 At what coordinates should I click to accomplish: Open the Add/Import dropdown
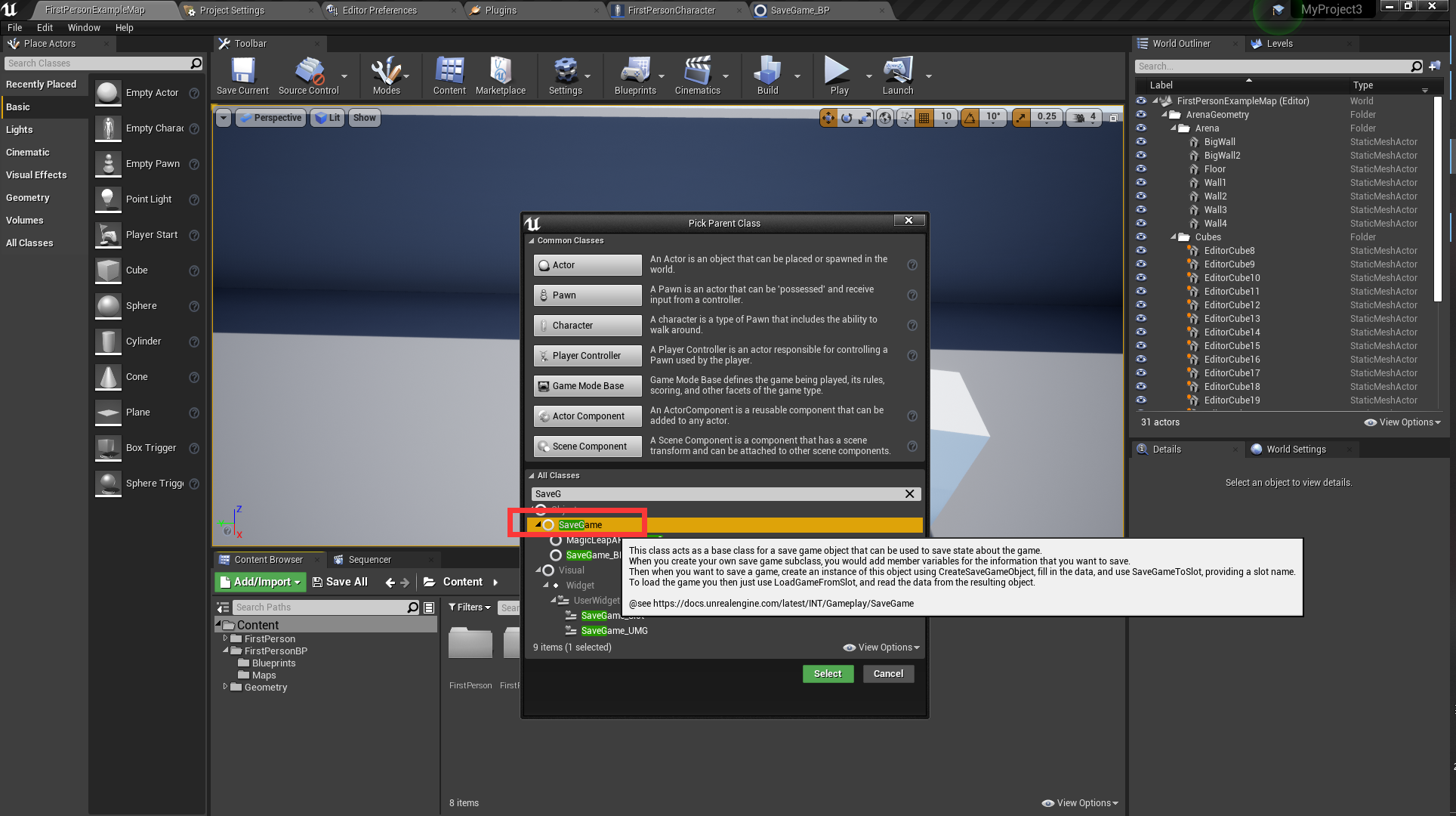click(261, 582)
